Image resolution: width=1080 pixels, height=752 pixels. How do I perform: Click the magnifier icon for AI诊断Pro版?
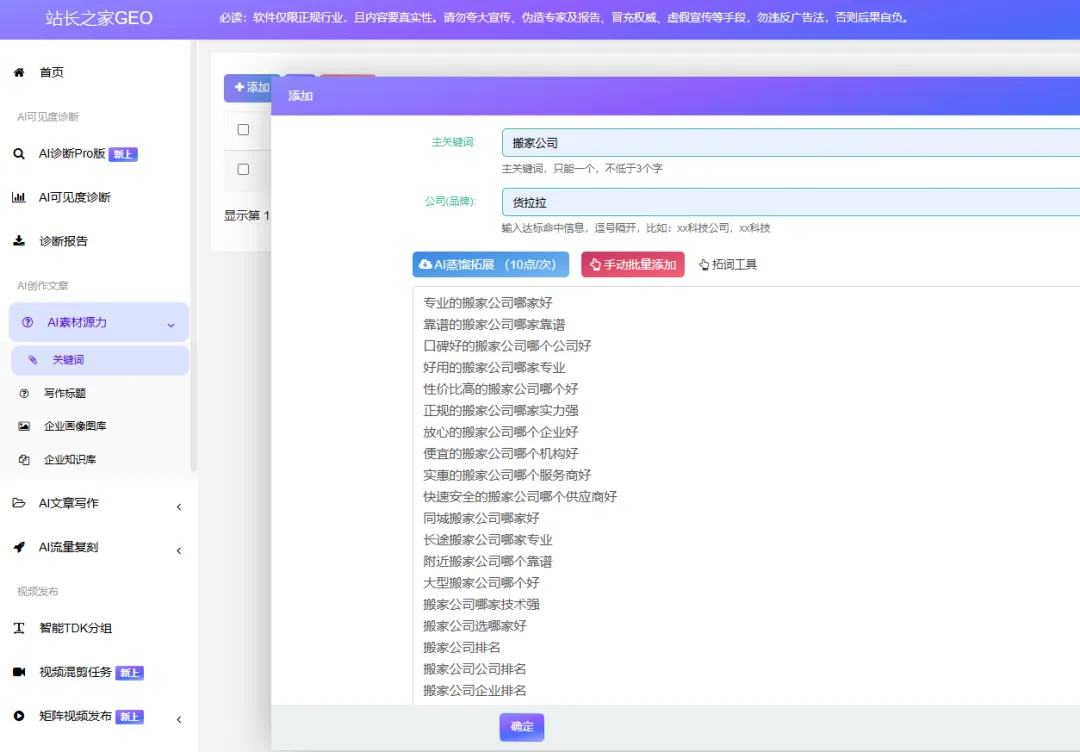[x=19, y=154]
